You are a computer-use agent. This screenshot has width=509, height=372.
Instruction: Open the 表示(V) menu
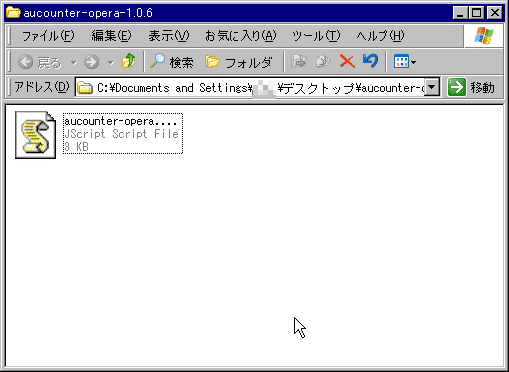[x=169, y=36]
